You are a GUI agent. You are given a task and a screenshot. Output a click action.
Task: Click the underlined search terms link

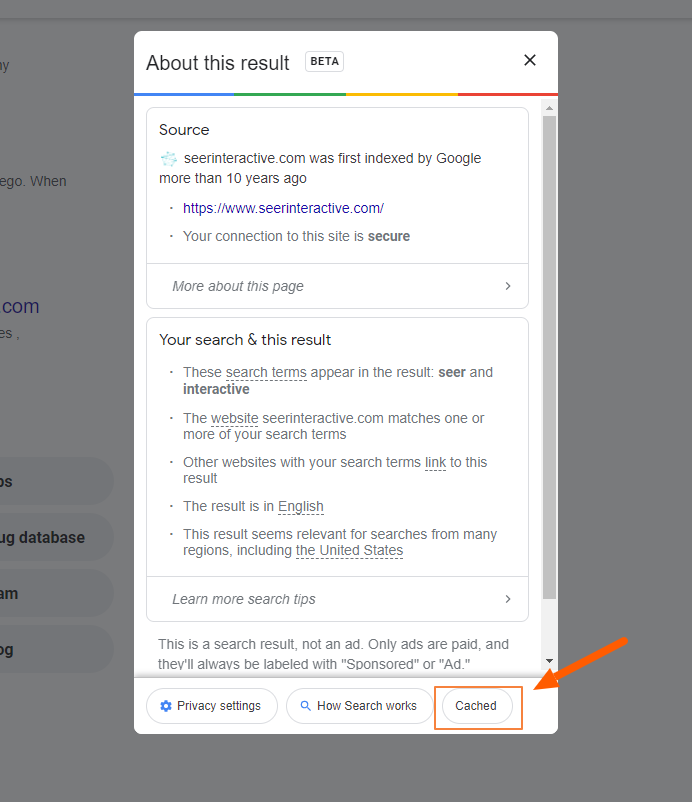click(266, 372)
